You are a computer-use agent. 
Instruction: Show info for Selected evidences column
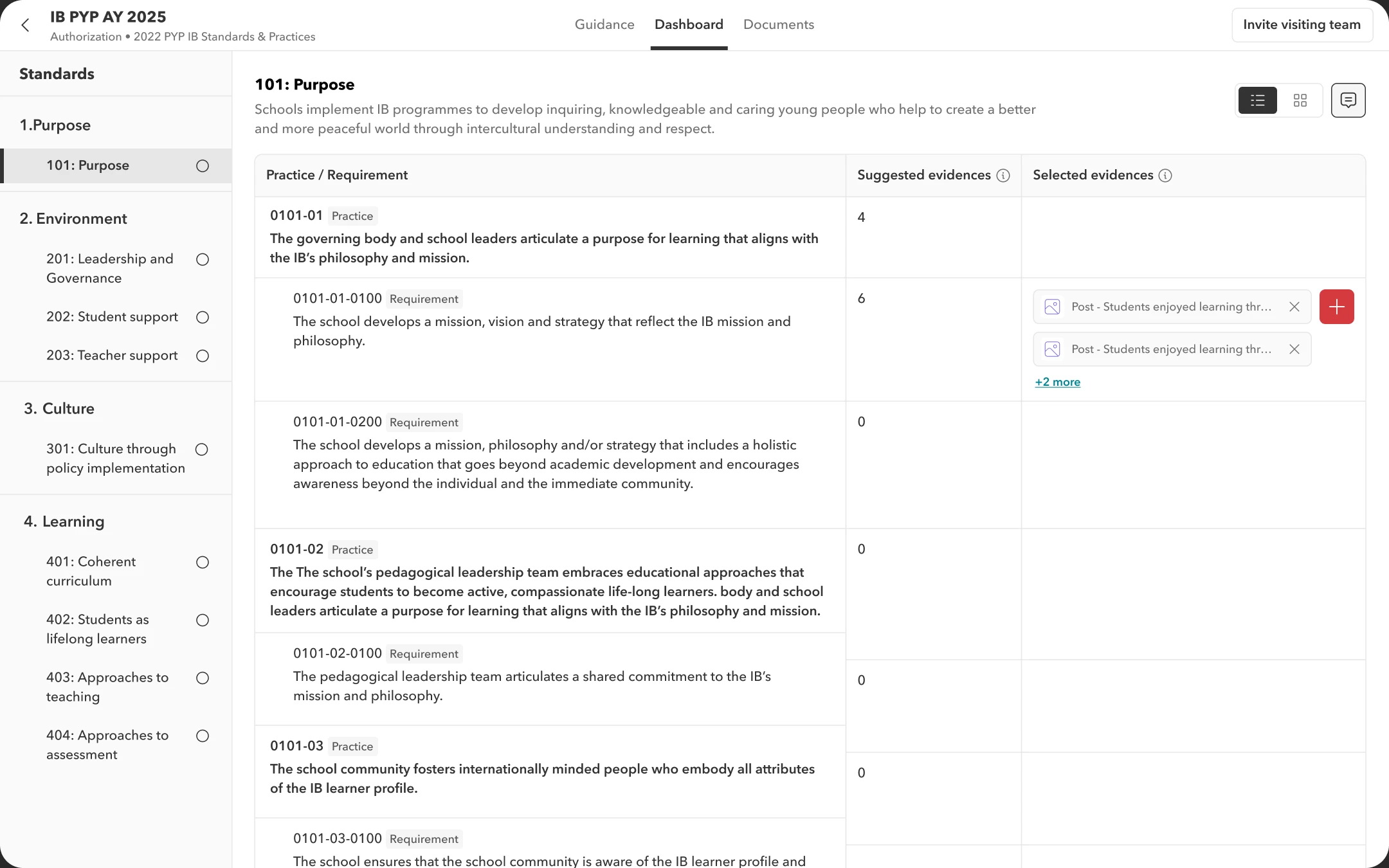1165,176
